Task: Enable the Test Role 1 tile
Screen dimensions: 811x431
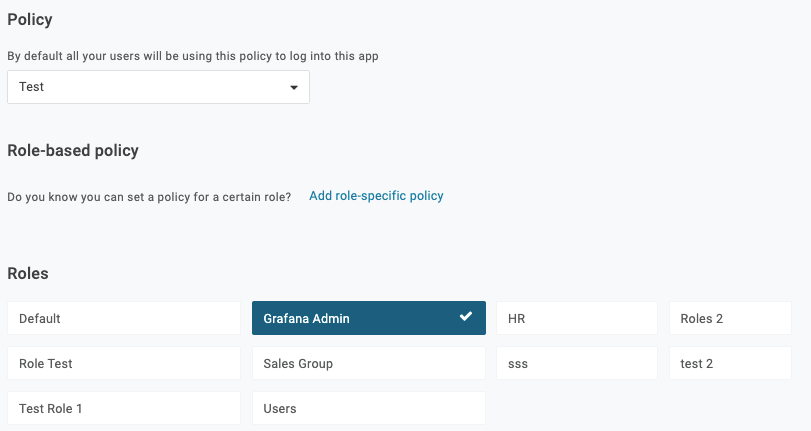Action: (123, 408)
